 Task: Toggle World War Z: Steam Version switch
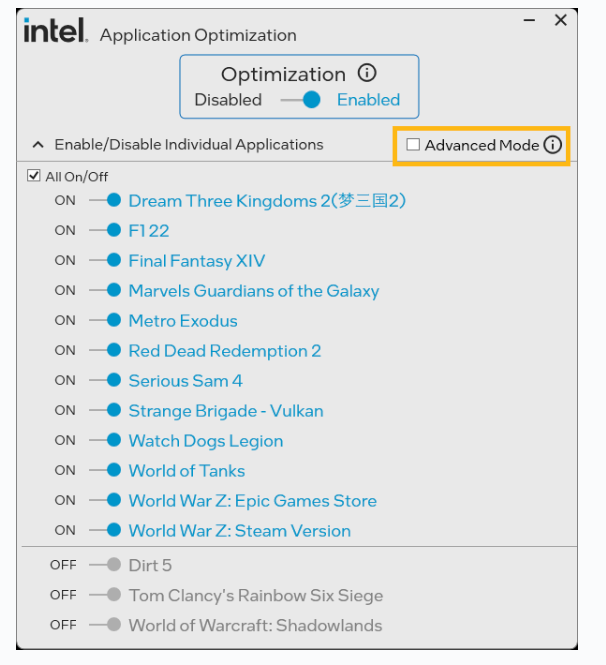(105, 530)
